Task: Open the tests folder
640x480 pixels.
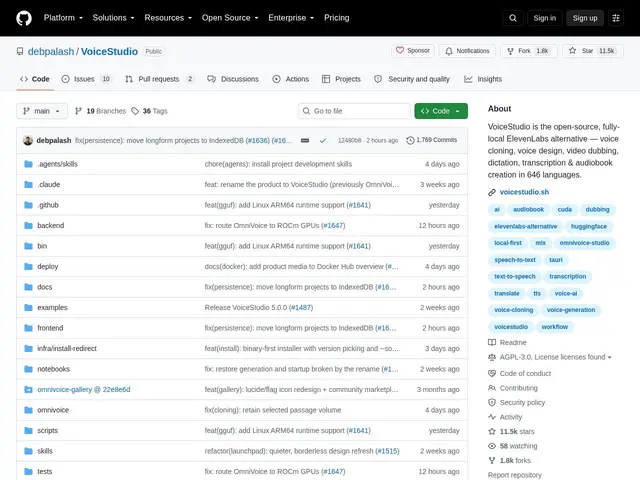Action: click(45, 471)
